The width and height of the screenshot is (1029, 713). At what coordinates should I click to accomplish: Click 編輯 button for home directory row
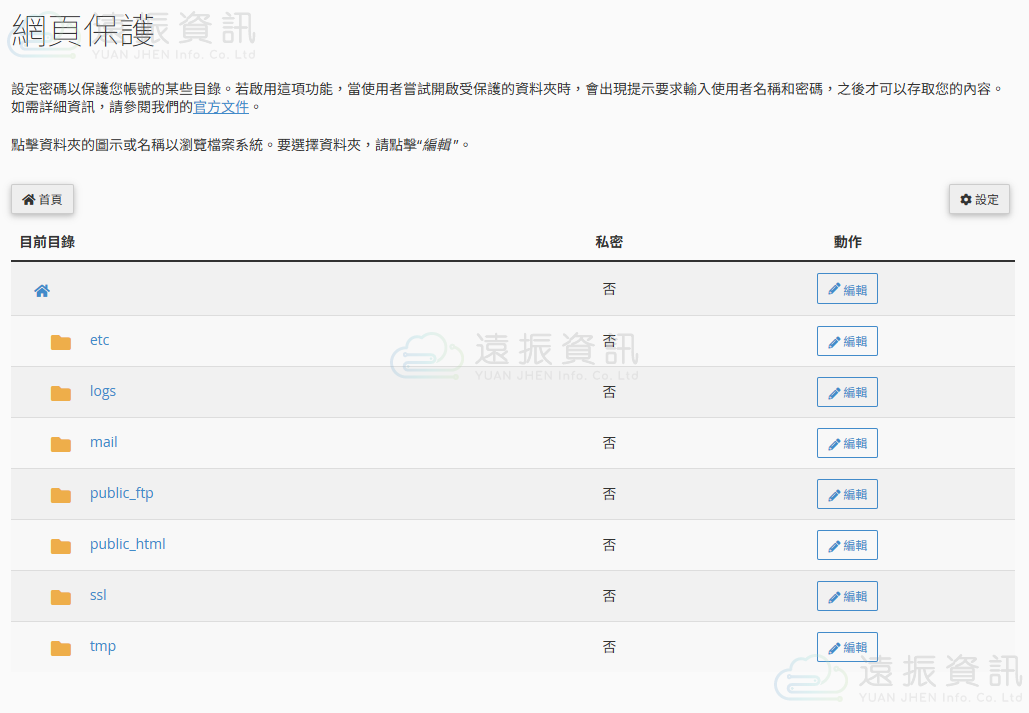(847, 290)
